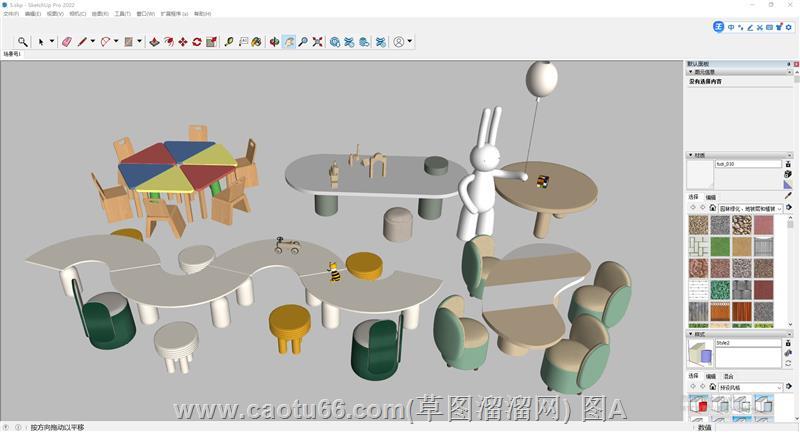Screen dimensions: 800x432
Task: Collapse the 样式 panel section
Action: click(x=691, y=334)
